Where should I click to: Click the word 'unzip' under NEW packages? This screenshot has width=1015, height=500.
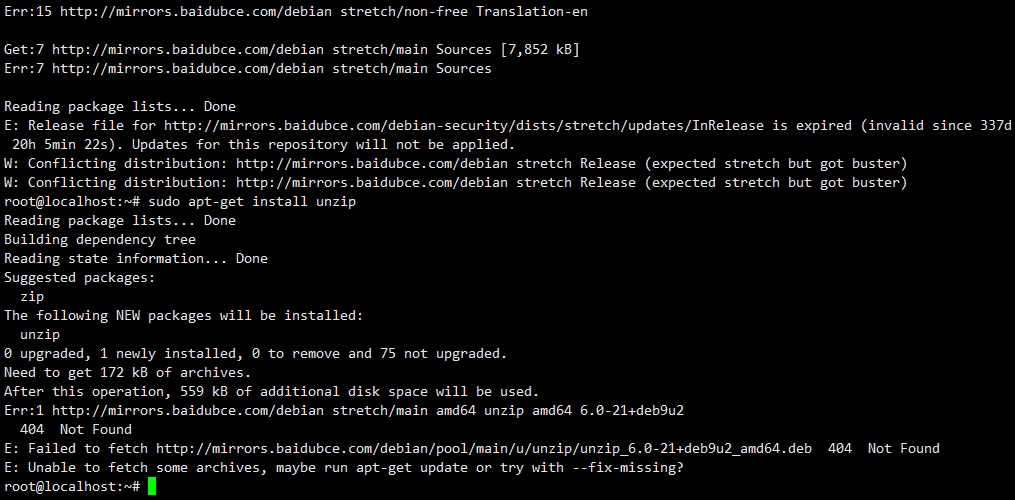click(x=40, y=335)
